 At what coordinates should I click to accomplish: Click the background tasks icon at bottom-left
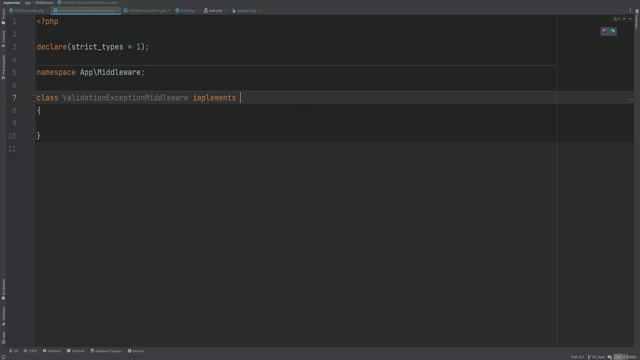point(4,357)
